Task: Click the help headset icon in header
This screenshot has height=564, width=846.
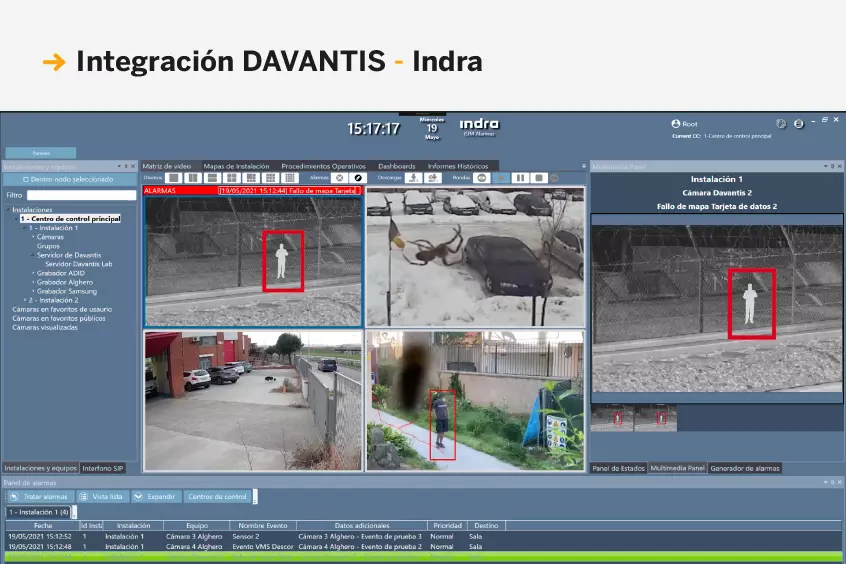Action: (x=781, y=124)
